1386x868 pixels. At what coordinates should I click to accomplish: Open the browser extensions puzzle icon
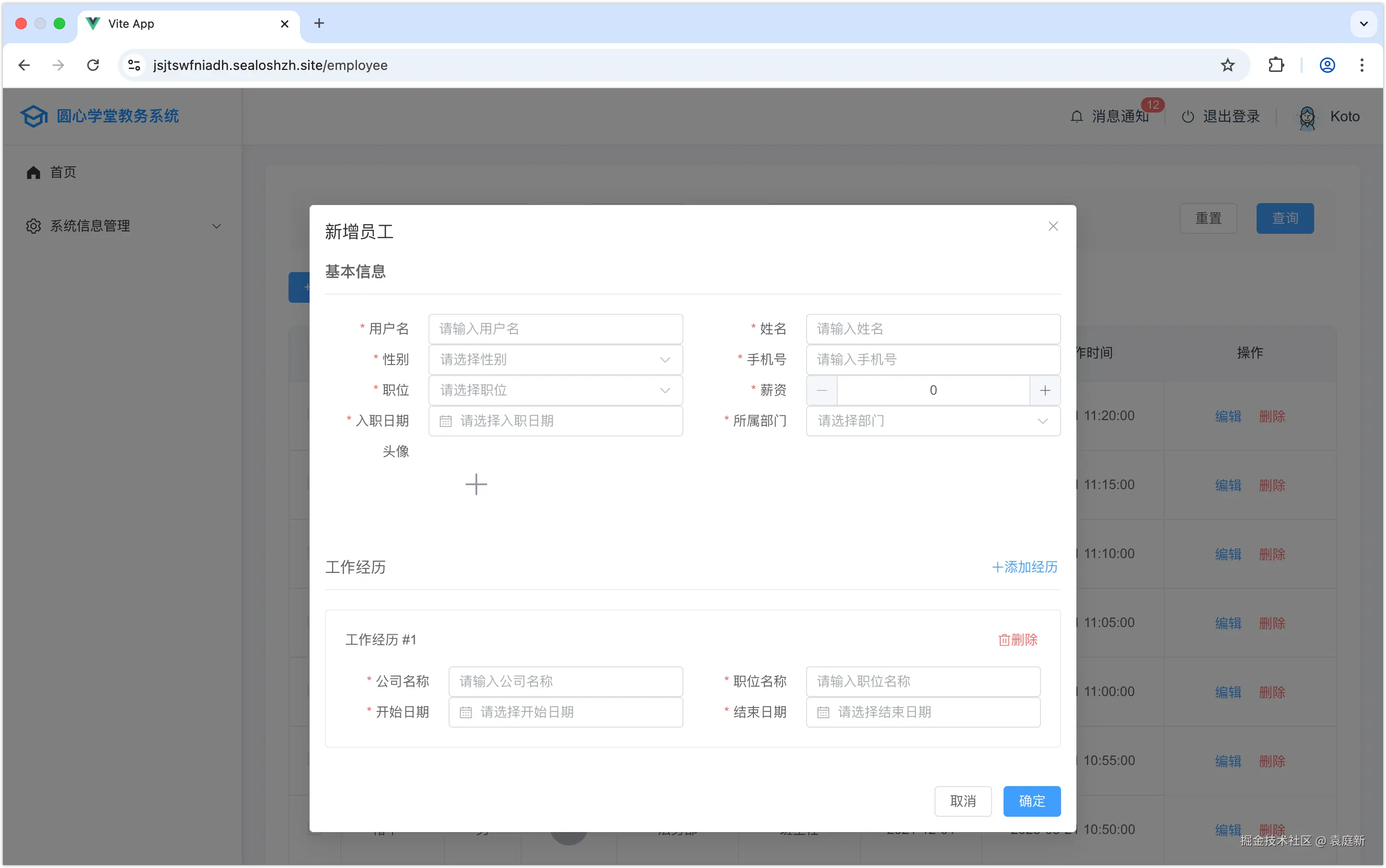pyautogui.click(x=1276, y=65)
